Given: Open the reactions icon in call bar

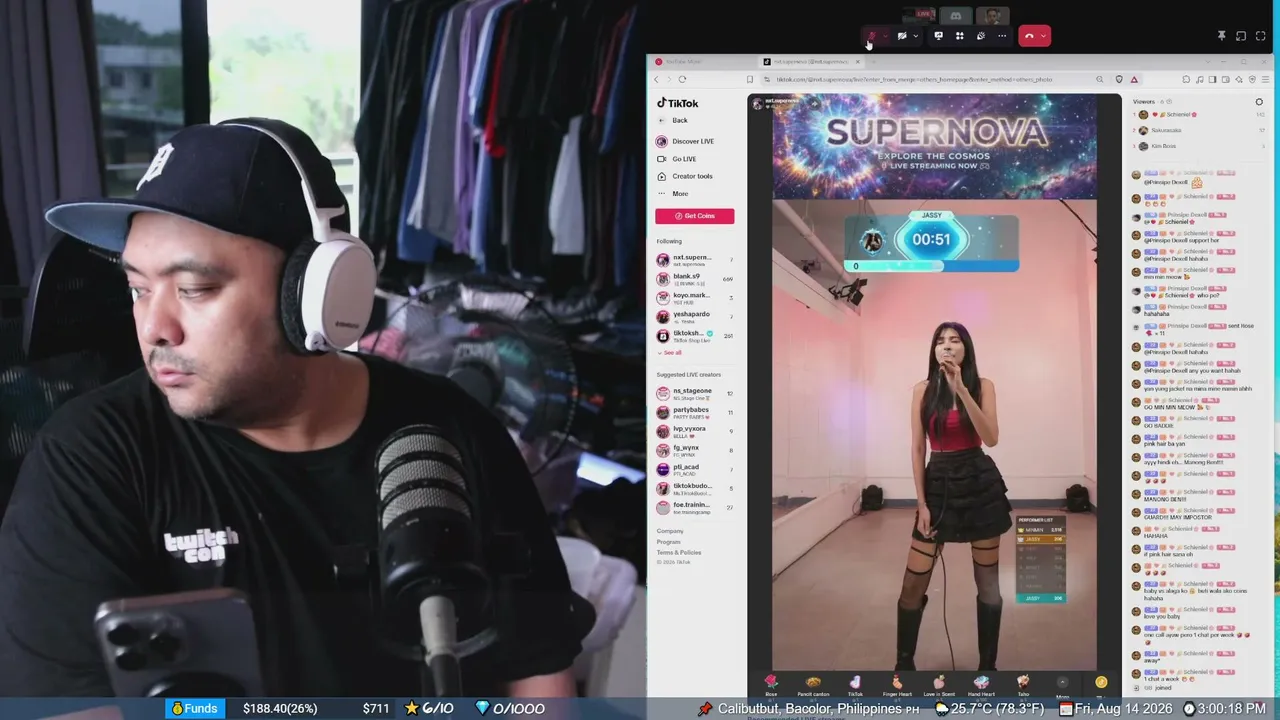Looking at the screenshot, I should pyautogui.click(x=980, y=36).
